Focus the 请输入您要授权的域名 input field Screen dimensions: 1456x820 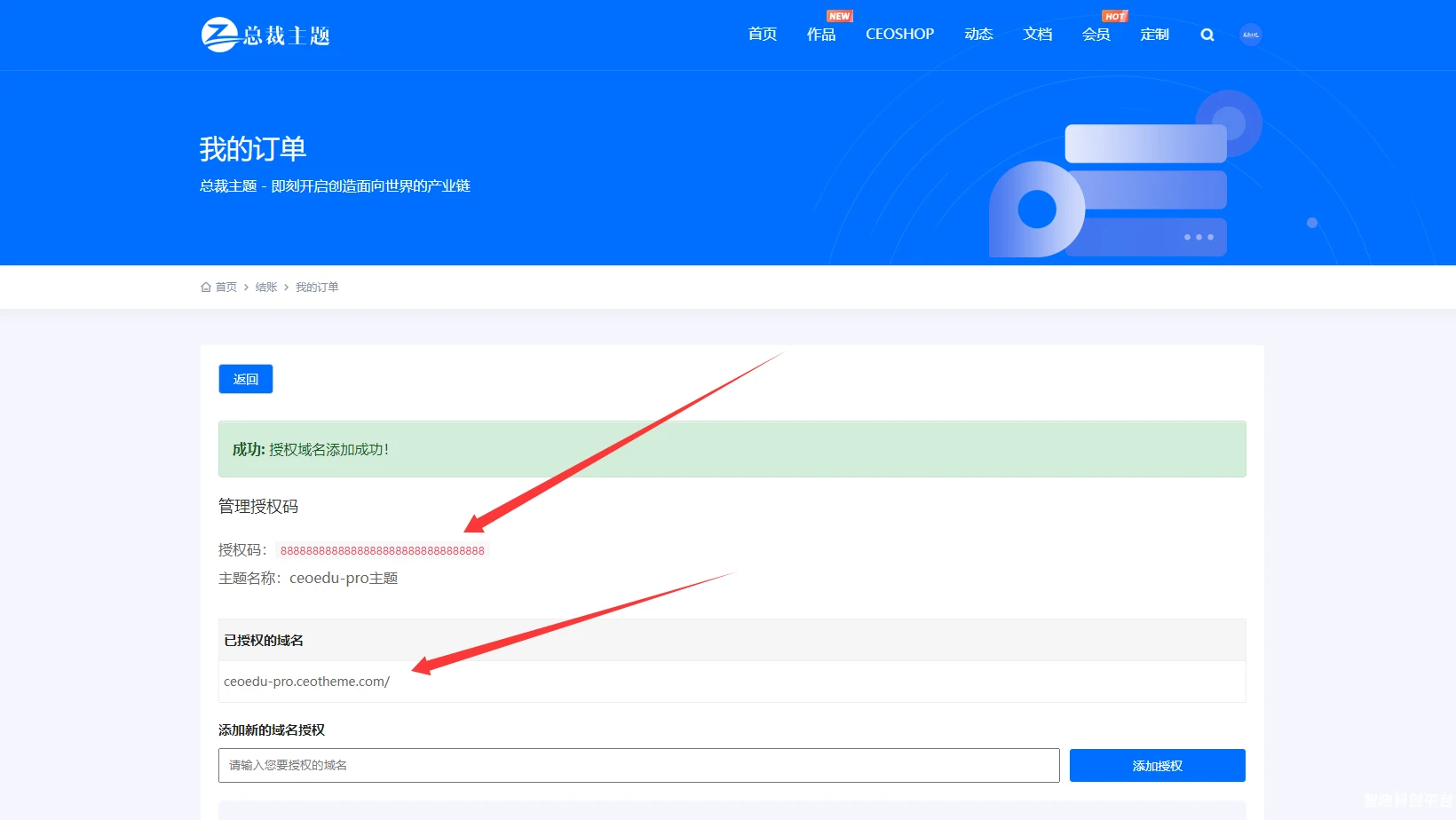(x=638, y=766)
